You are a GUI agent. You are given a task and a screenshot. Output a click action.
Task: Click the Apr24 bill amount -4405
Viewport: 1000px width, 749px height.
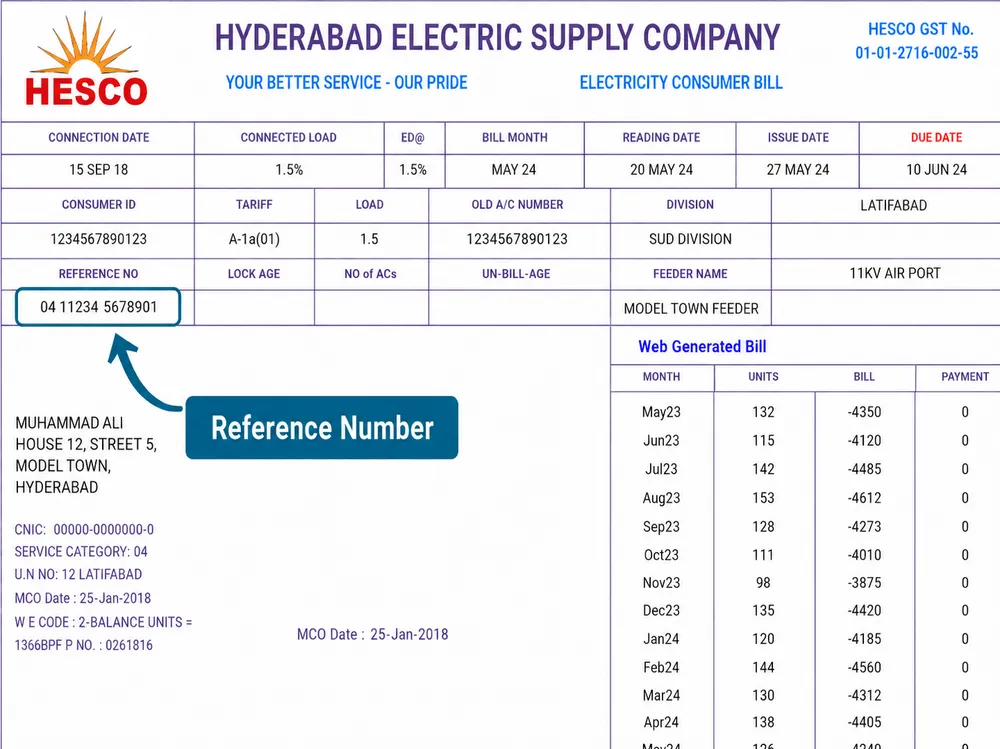point(864,722)
